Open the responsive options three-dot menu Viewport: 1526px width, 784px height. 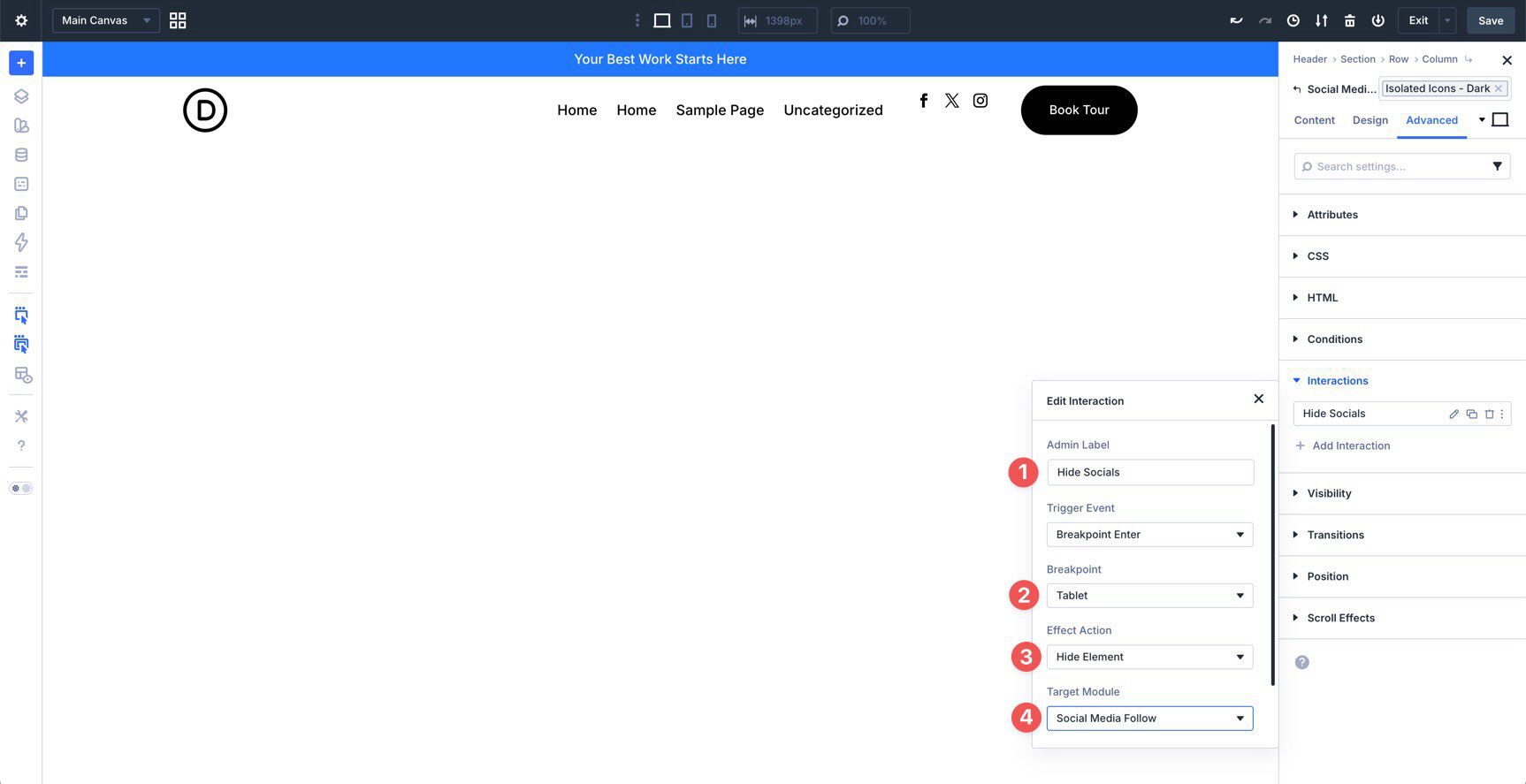pyautogui.click(x=637, y=20)
